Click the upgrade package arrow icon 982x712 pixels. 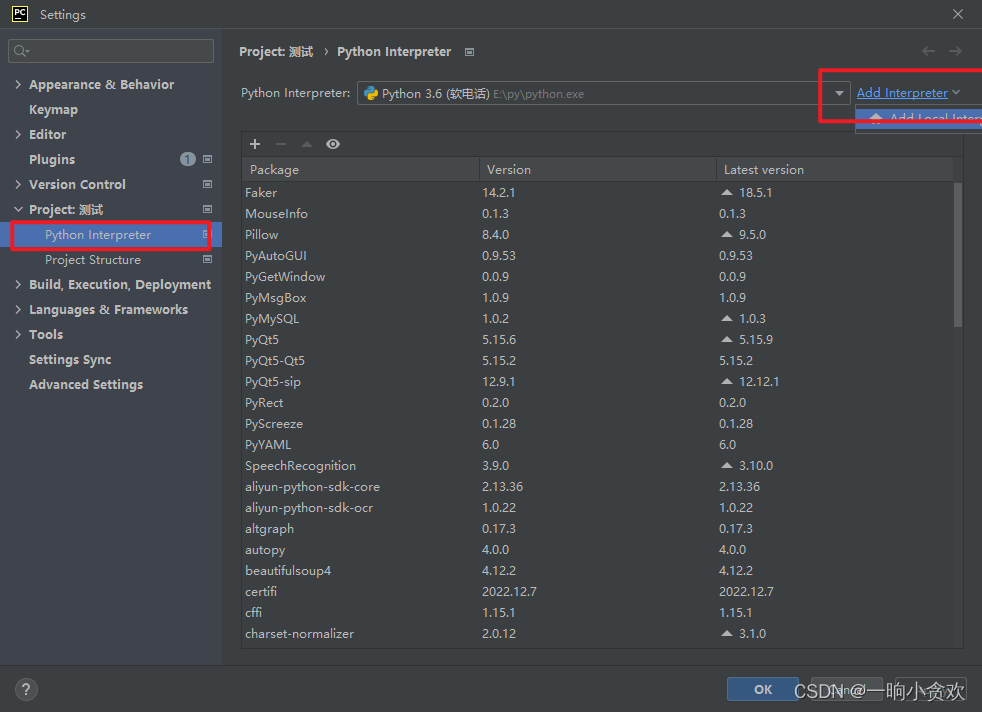pyautogui.click(x=307, y=144)
